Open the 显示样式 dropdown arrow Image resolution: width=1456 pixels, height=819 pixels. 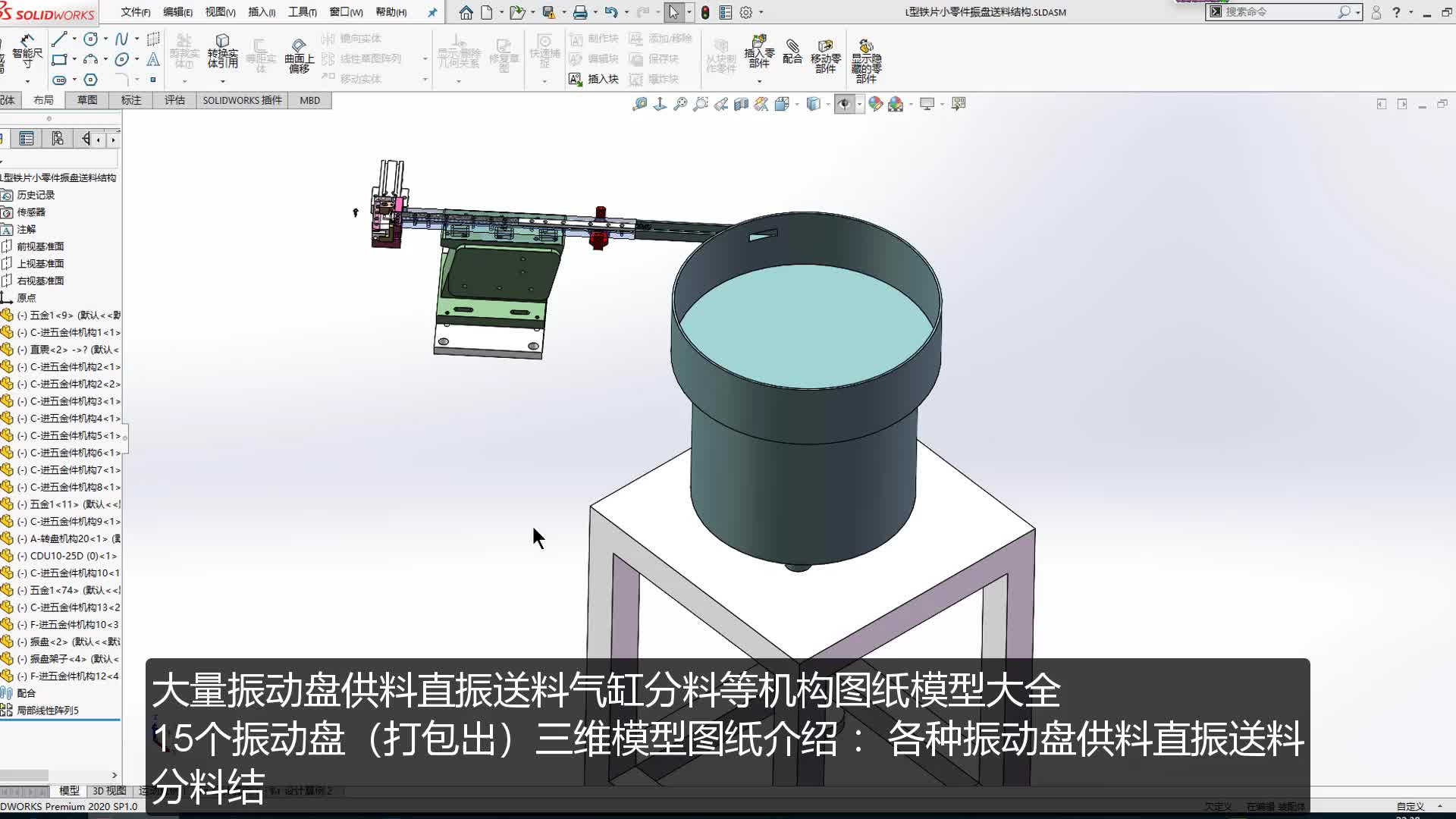[x=828, y=104]
